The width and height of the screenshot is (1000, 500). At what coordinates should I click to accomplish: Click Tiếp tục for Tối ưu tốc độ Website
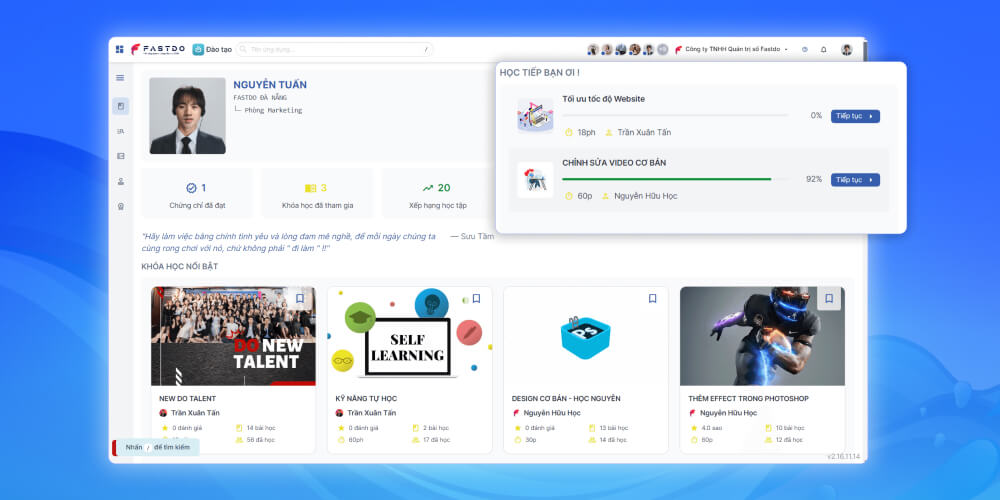[x=855, y=116]
